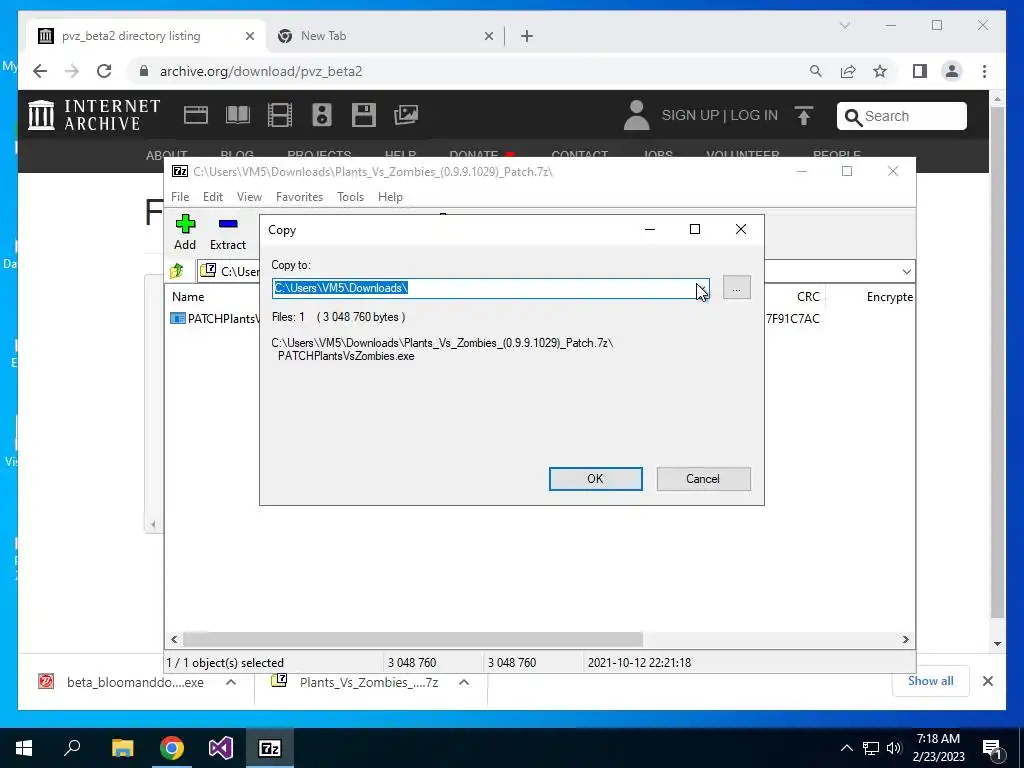Screen dimensions: 1024x768
Task: Open the Windows Start menu
Action: pyautogui.click(x=24, y=748)
